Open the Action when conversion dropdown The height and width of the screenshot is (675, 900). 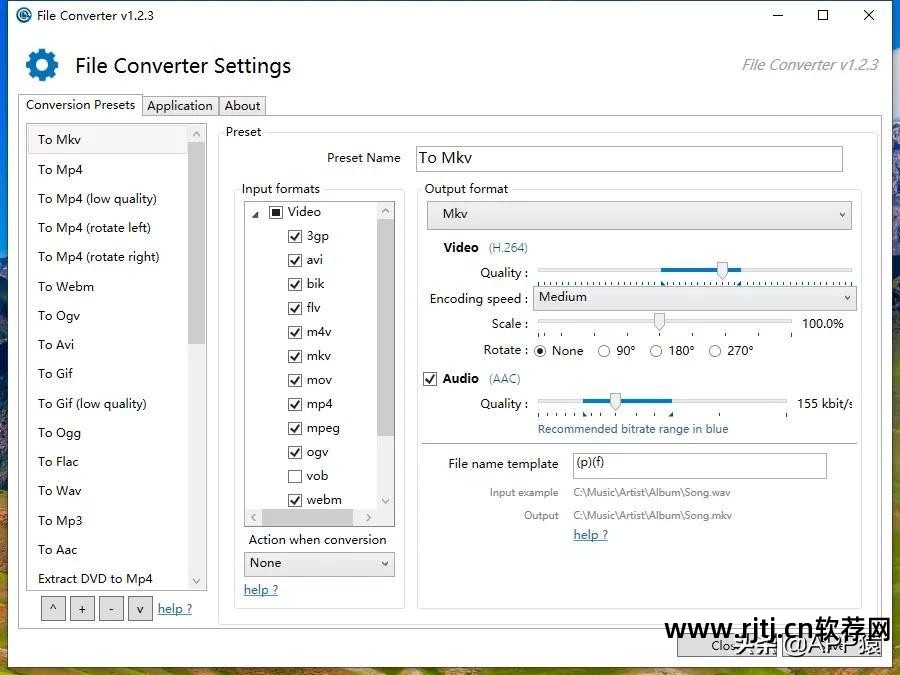click(319, 564)
